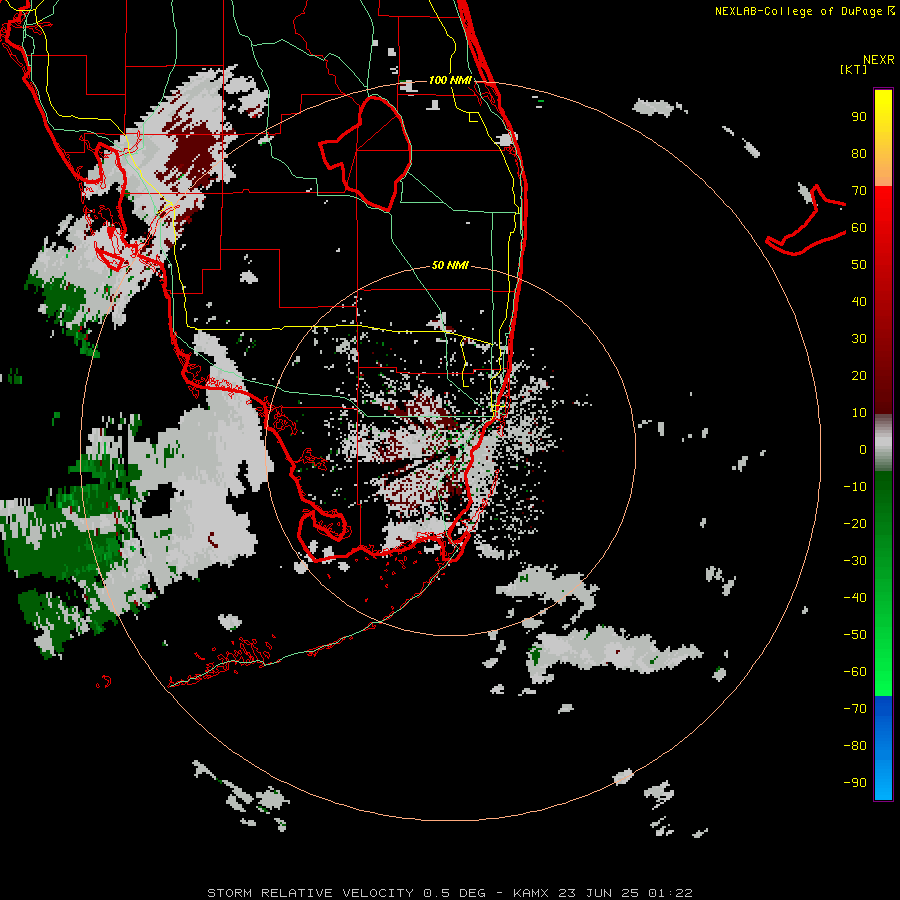Viewport: 900px width, 900px height.
Task: Click the positive 20 kt scale value
Action: [x=859, y=376]
